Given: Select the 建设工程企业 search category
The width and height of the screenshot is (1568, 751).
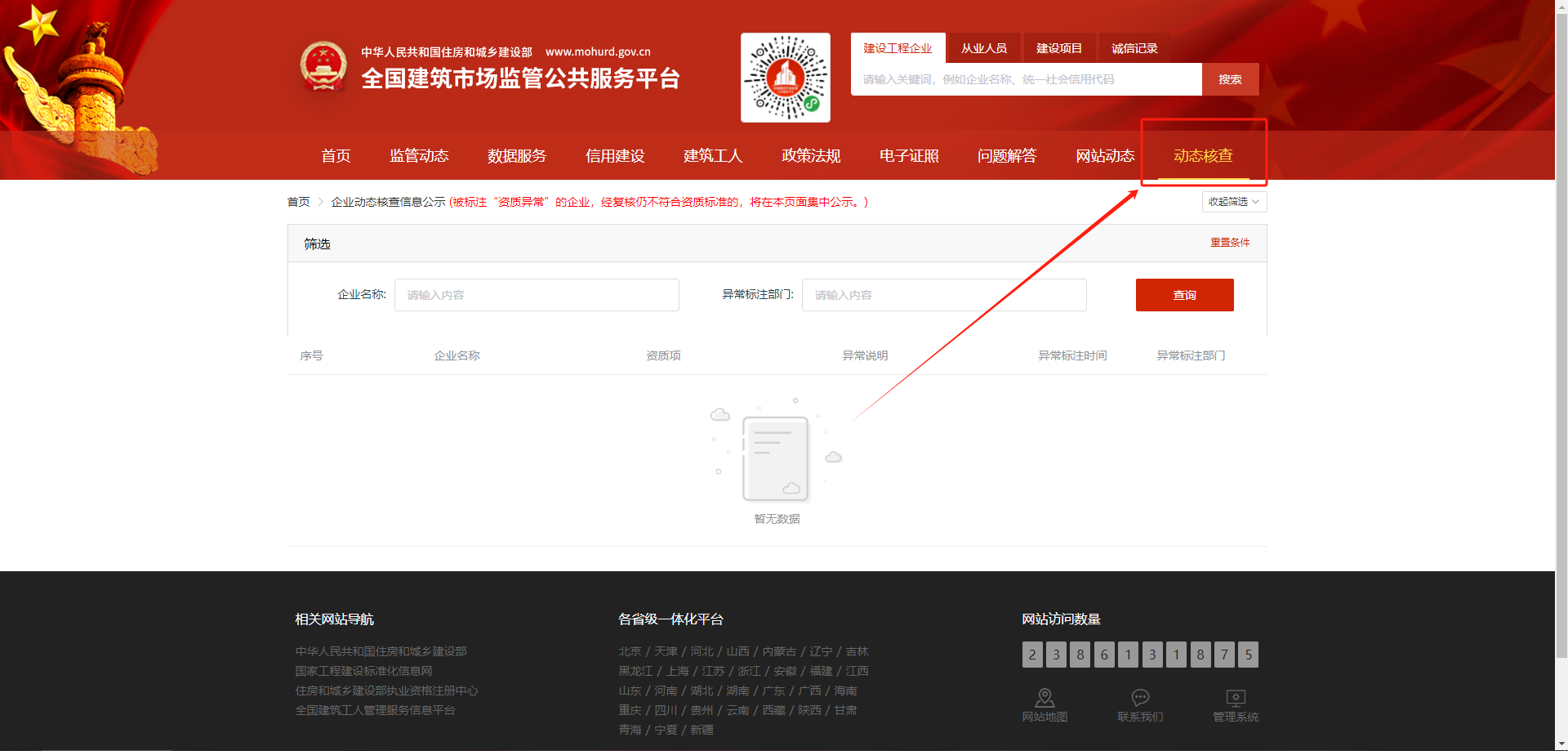Looking at the screenshot, I should click(x=897, y=47).
